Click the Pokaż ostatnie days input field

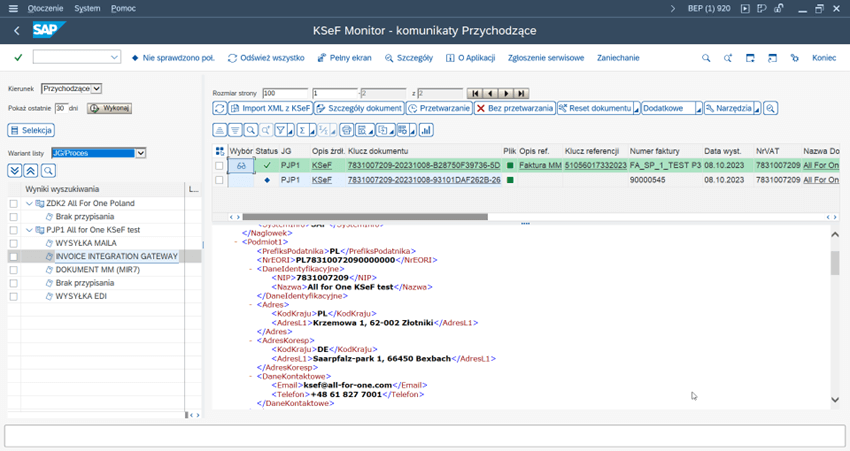[61, 108]
